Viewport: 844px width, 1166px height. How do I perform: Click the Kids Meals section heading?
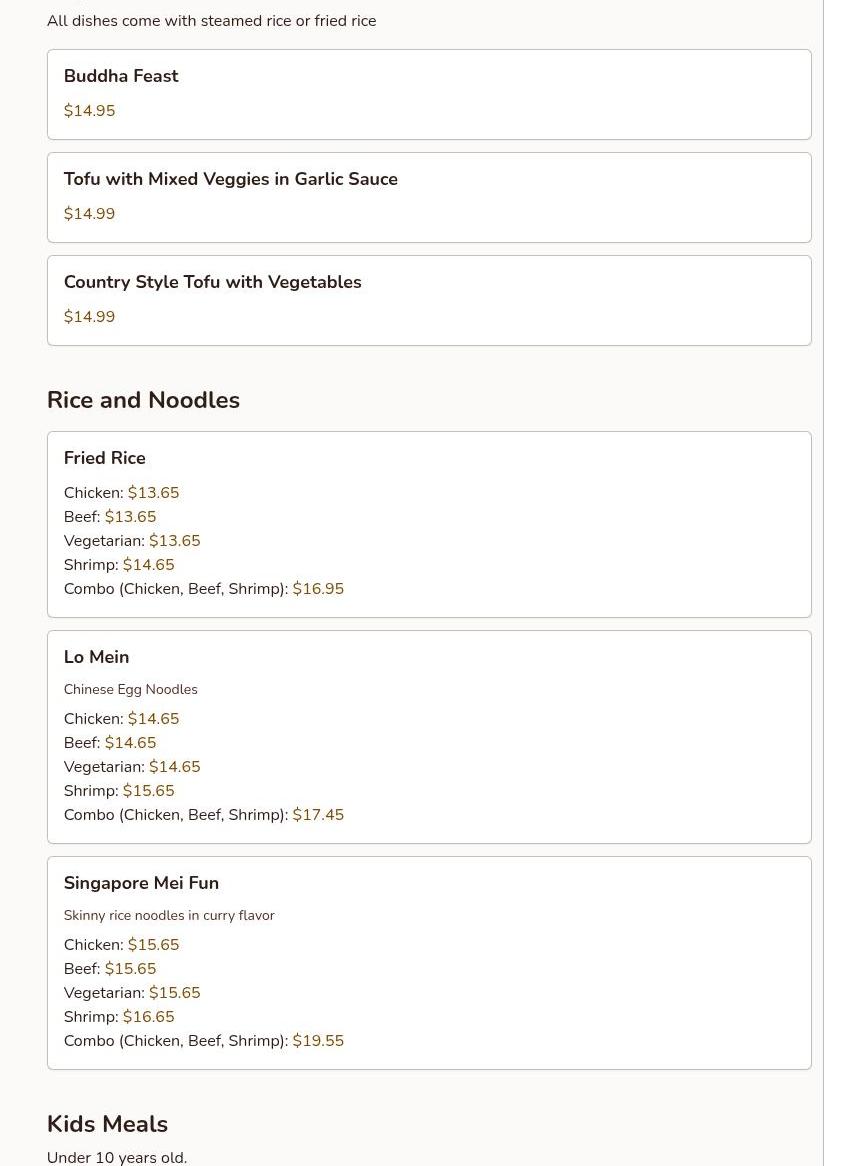107,1124
